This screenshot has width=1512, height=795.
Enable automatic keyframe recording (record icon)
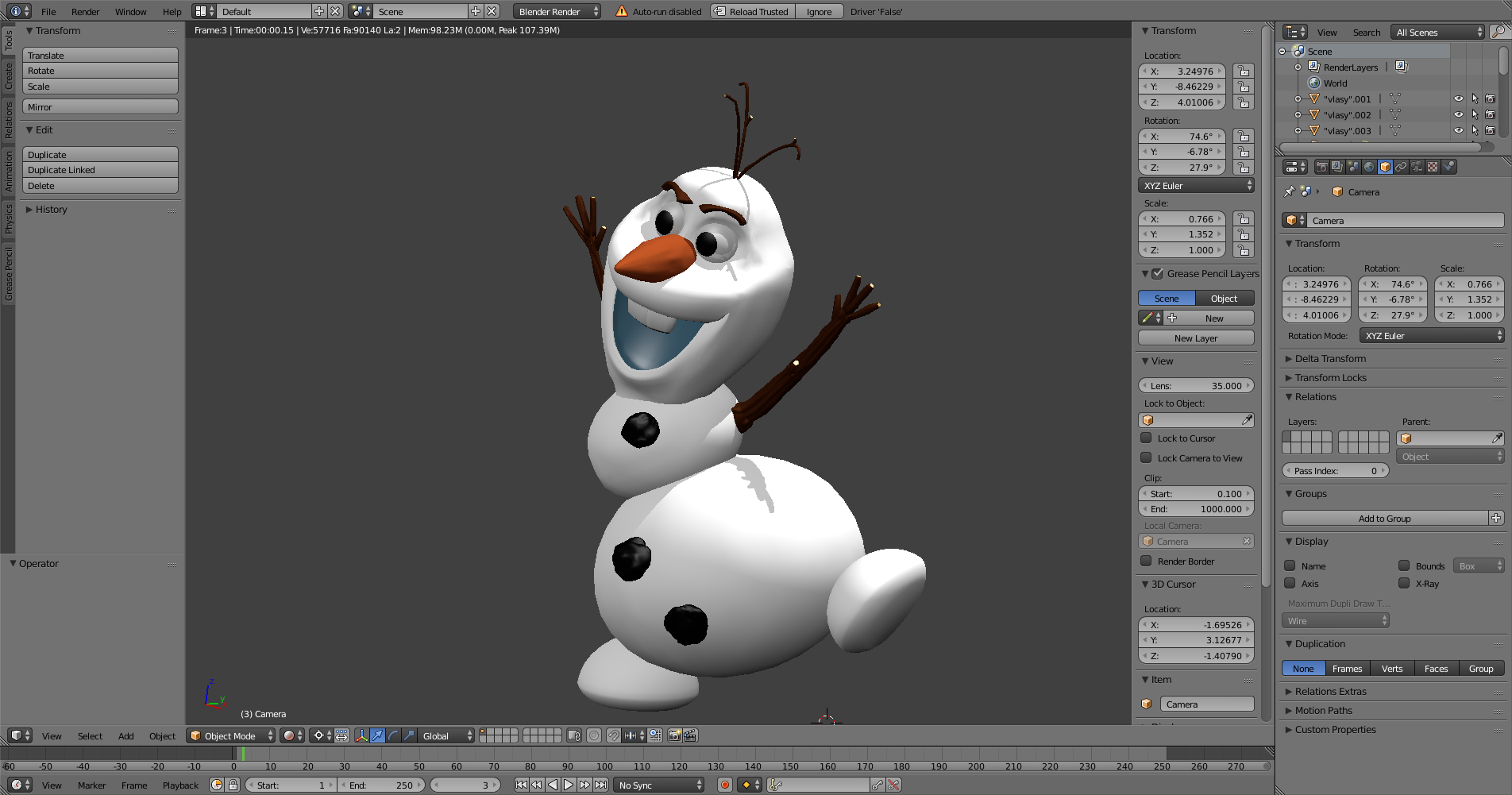coord(725,785)
